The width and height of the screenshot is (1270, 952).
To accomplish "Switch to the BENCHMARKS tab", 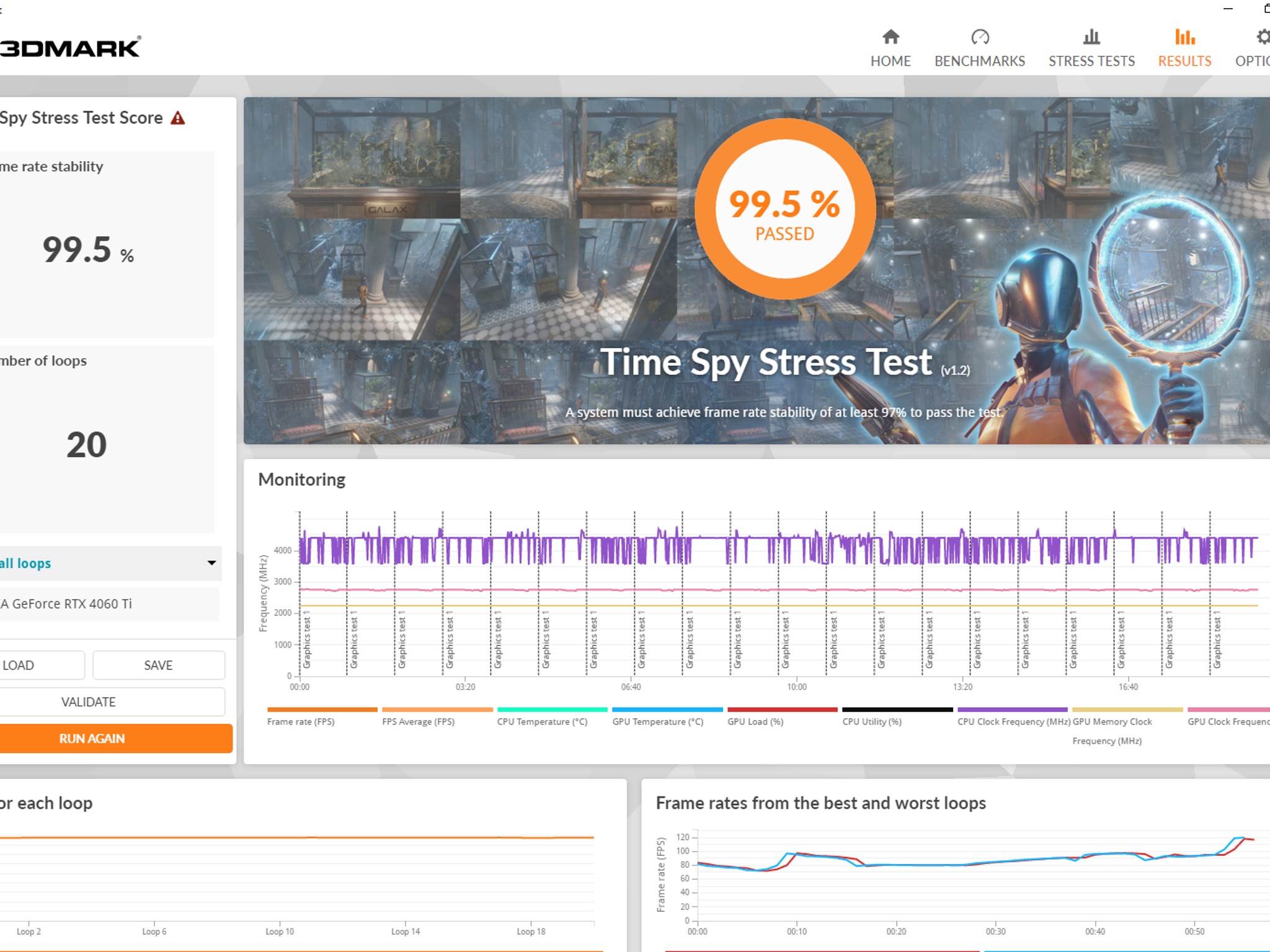I will tap(980, 61).
